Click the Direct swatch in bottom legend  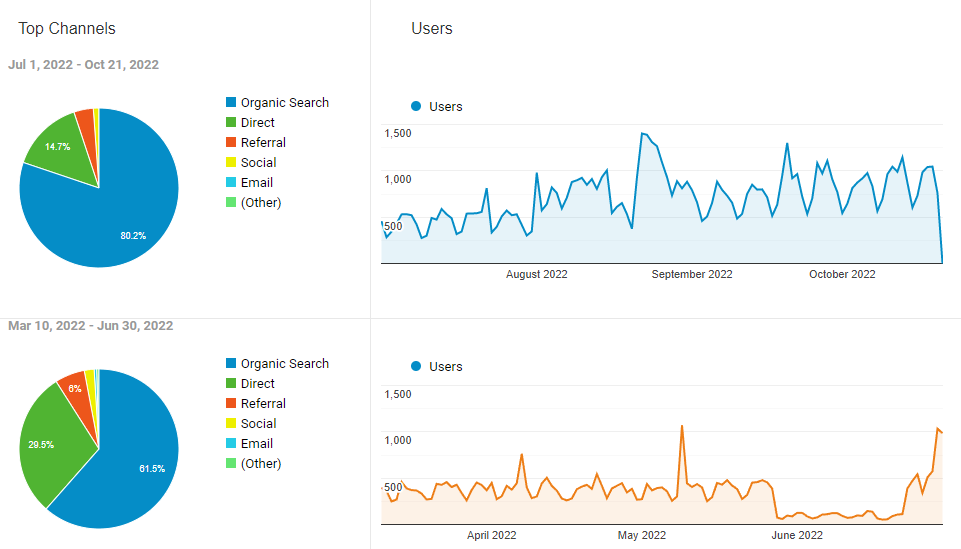point(231,384)
